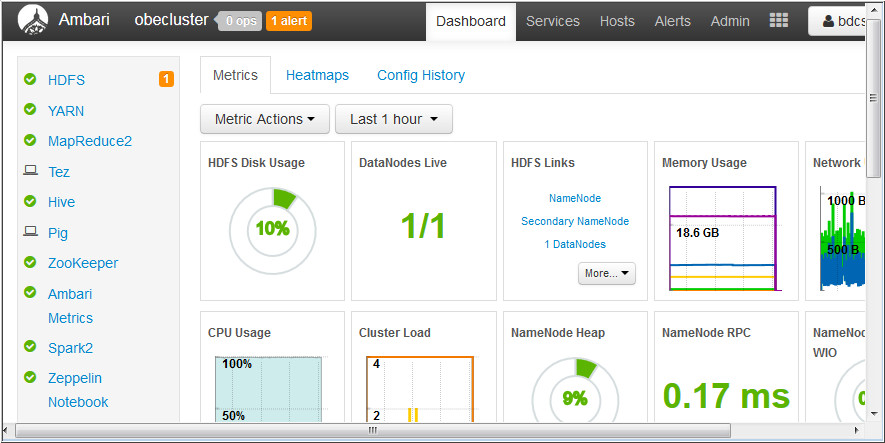Image resolution: width=885 pixels, height=443 pixels.
Task: Click the horizontal scrollbar right arrow
Action: 857,430
